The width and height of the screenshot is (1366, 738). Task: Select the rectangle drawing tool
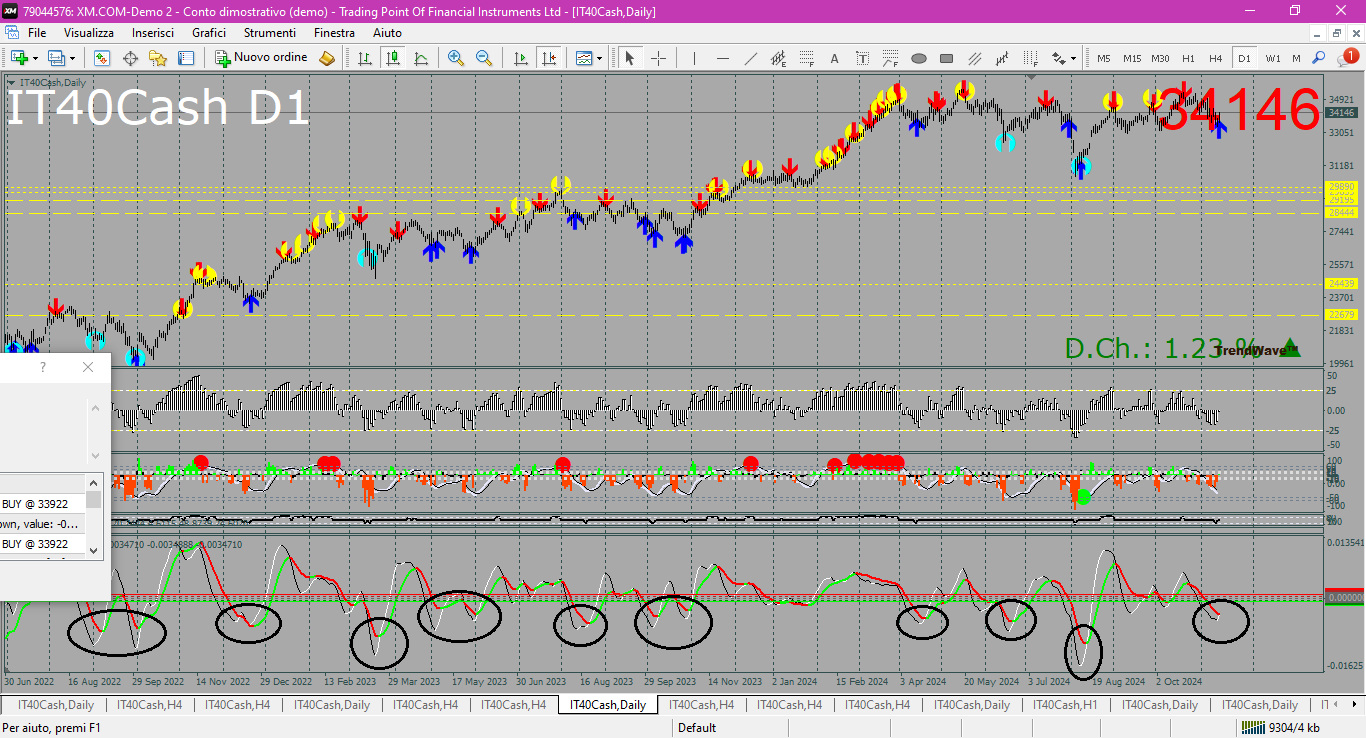click(x=947, y=58)
